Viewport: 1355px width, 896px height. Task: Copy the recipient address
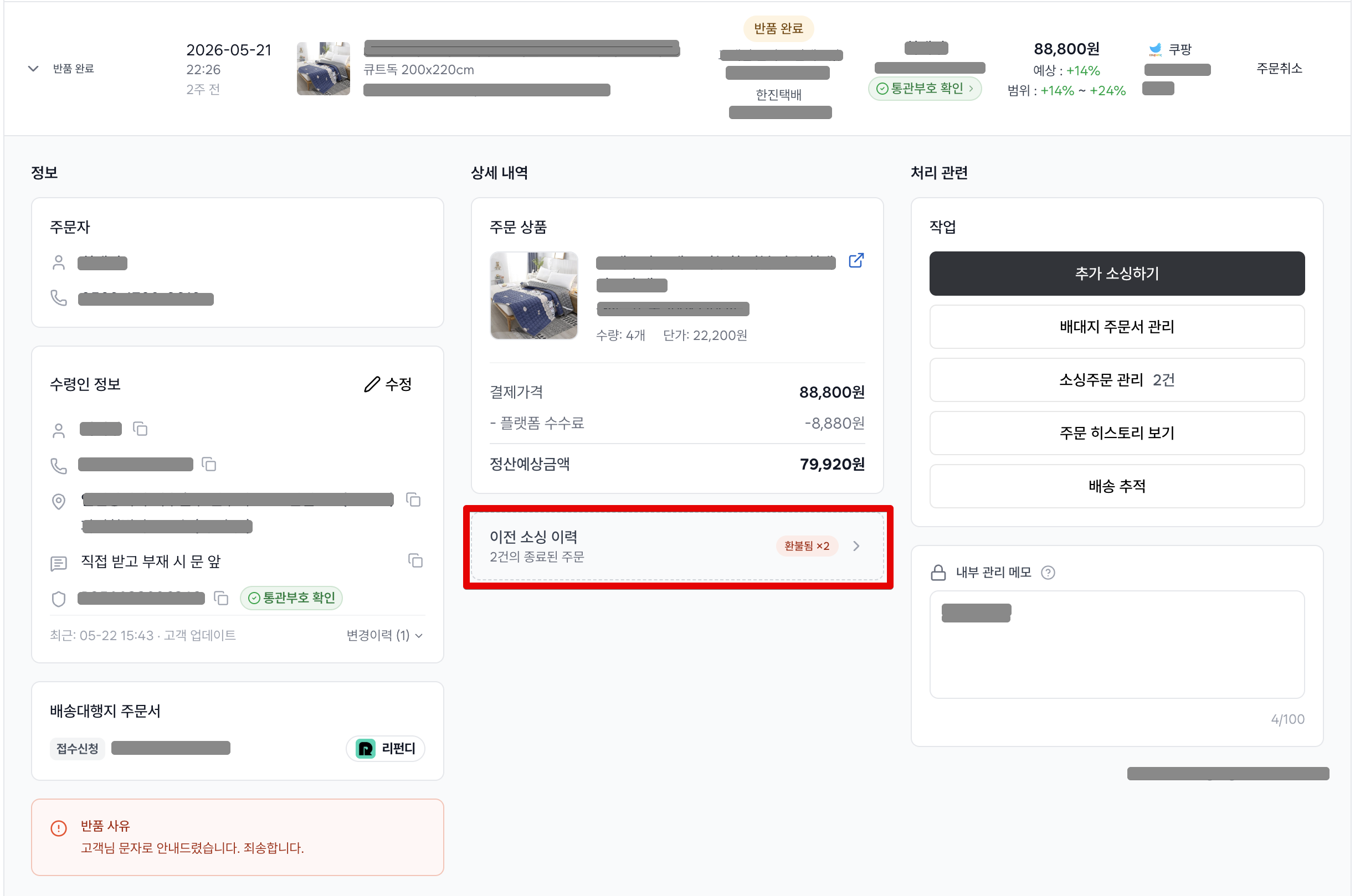pyautogui.click(x=413, y=500)
